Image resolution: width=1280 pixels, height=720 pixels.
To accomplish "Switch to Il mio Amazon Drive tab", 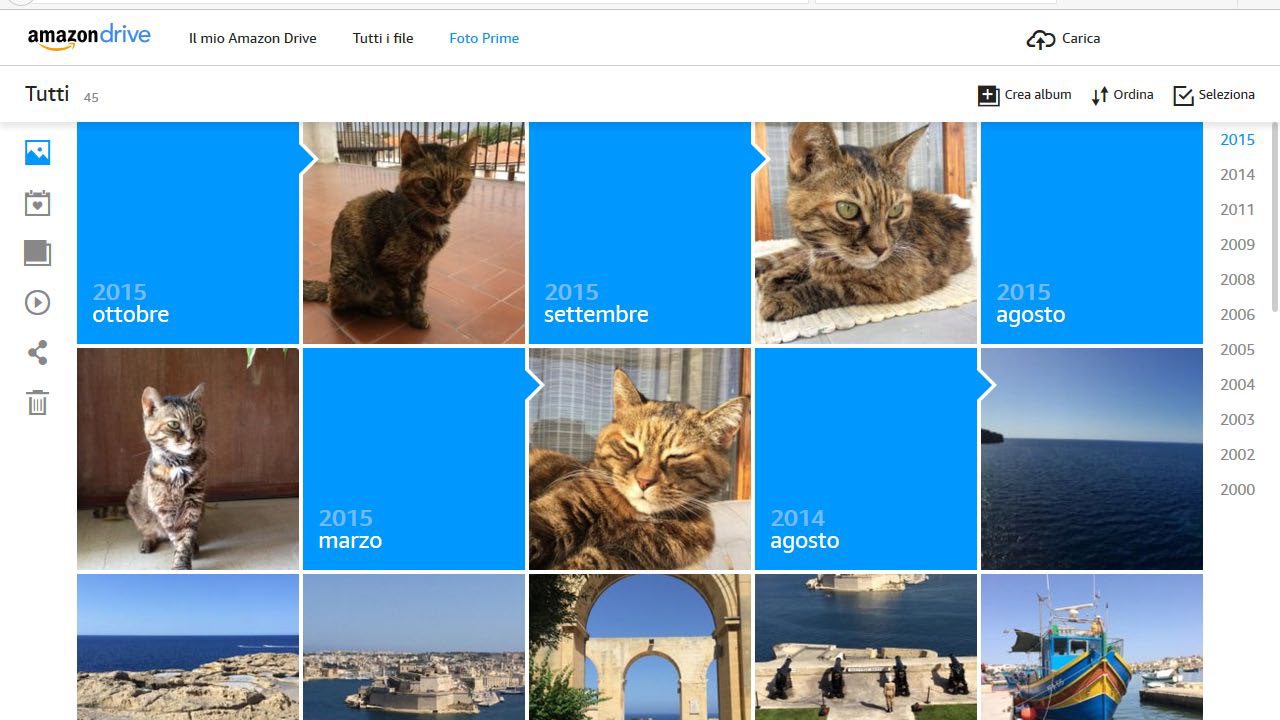I will pos(252,39).
